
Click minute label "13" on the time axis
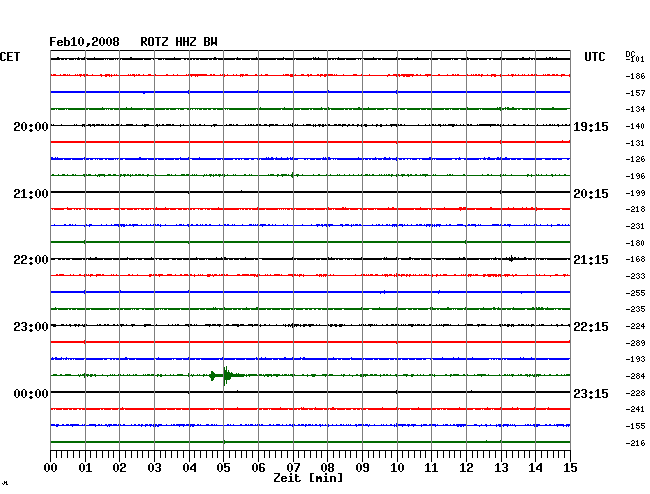[x=501, y=468]
